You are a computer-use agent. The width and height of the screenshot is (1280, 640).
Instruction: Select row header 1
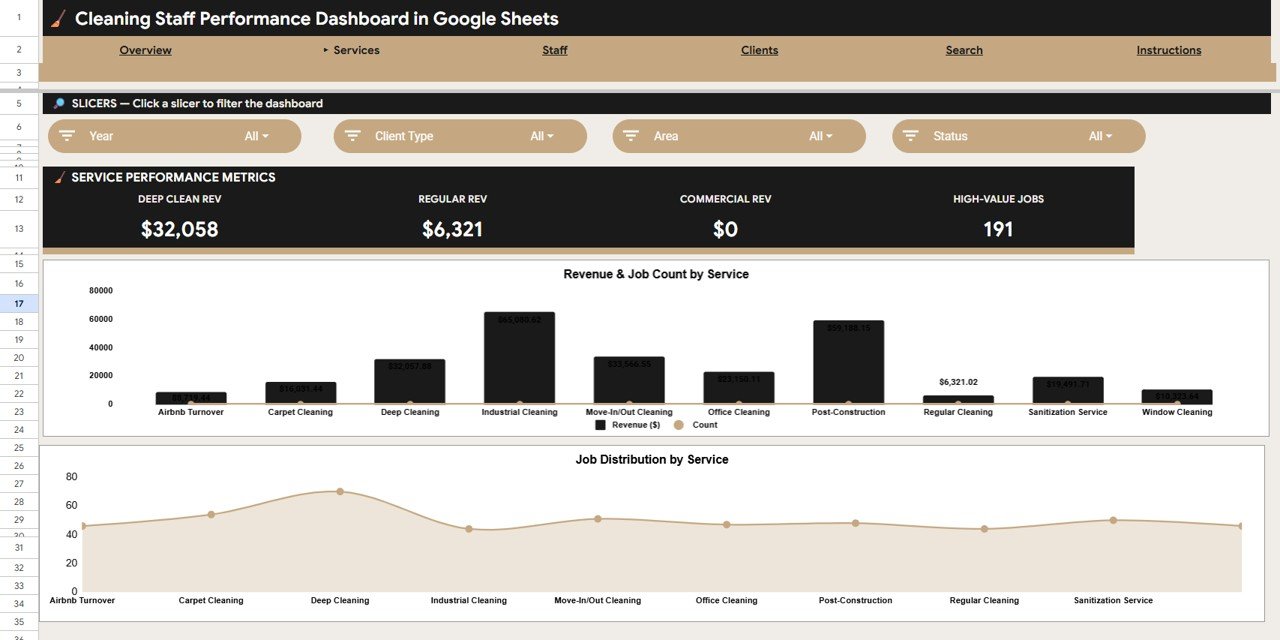point(19,17)
